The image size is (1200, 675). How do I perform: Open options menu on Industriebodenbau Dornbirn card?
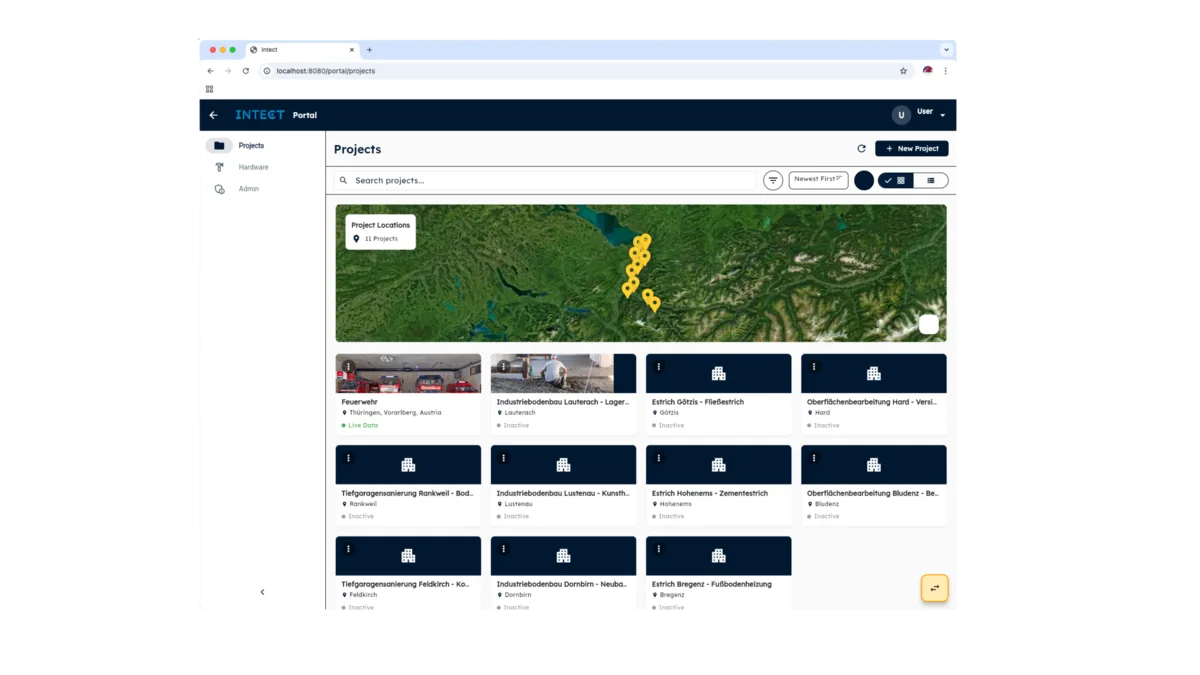tap(503, 549)
